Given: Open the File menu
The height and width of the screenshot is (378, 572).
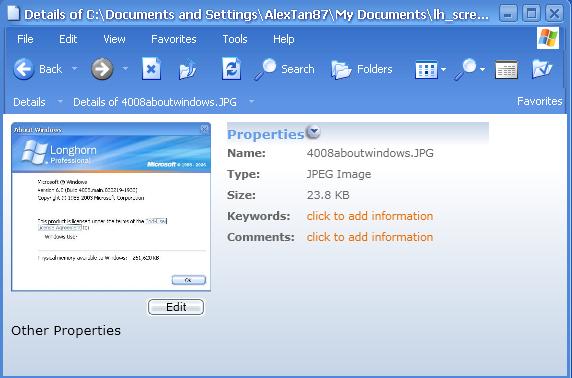Looking at the screenshot, I should (x=25, y=39).
